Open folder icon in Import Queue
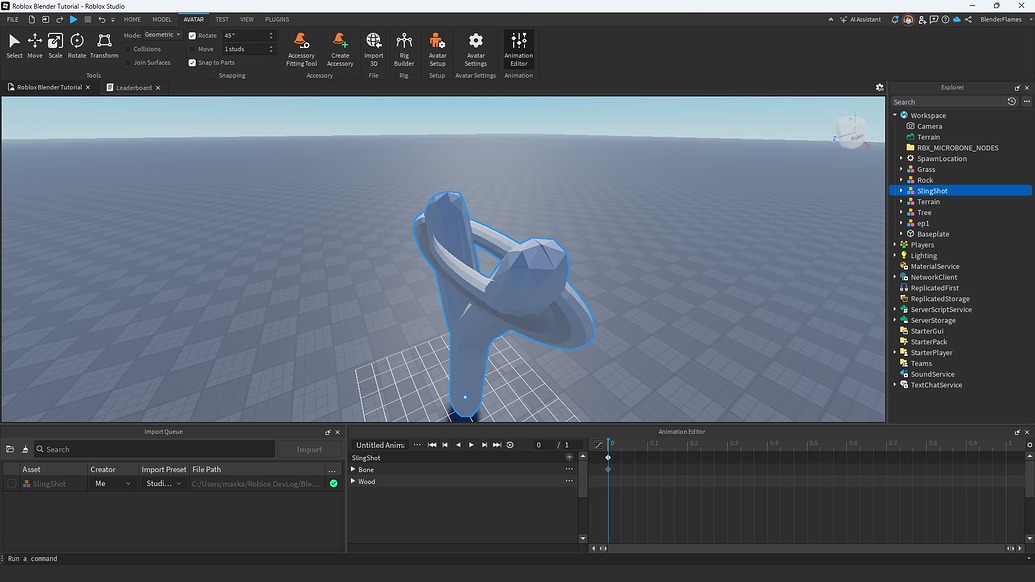 (x=10, y=449)
